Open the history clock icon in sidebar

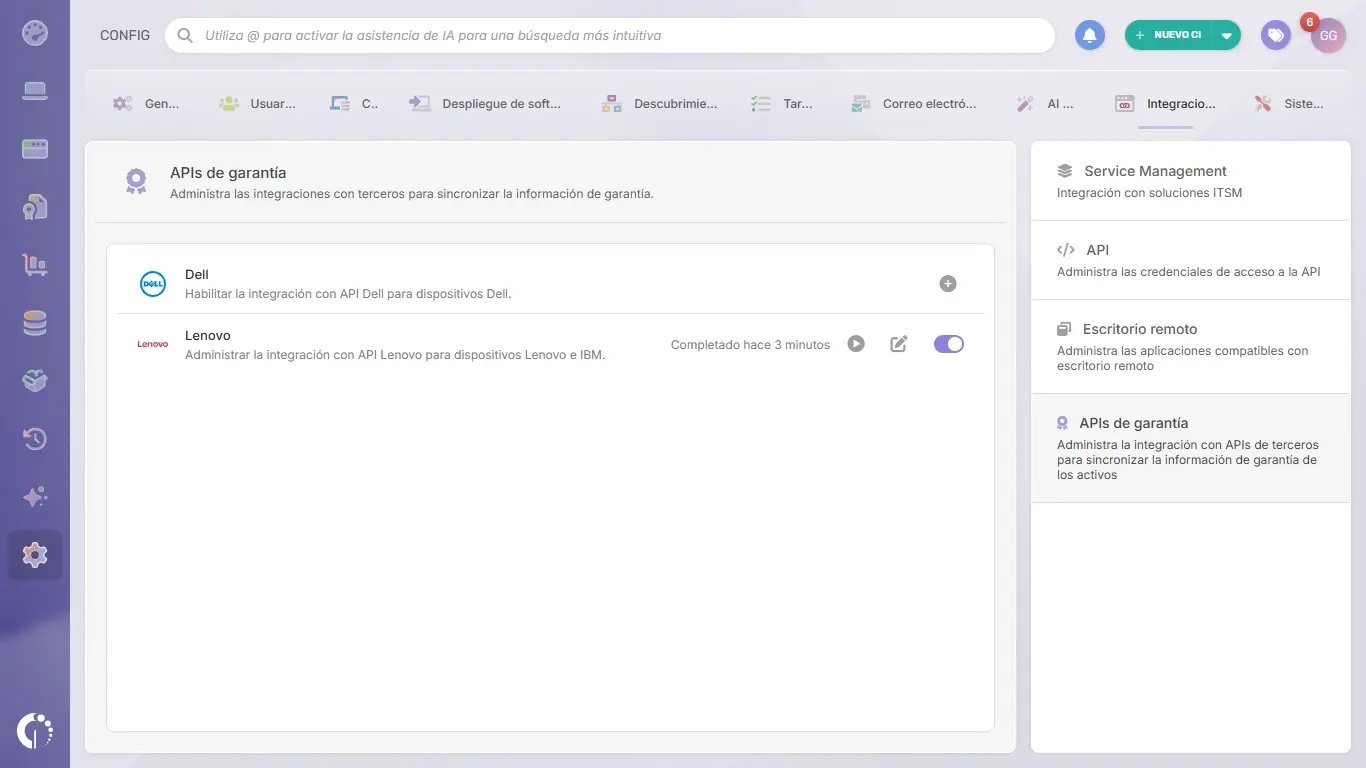point(35,439)
